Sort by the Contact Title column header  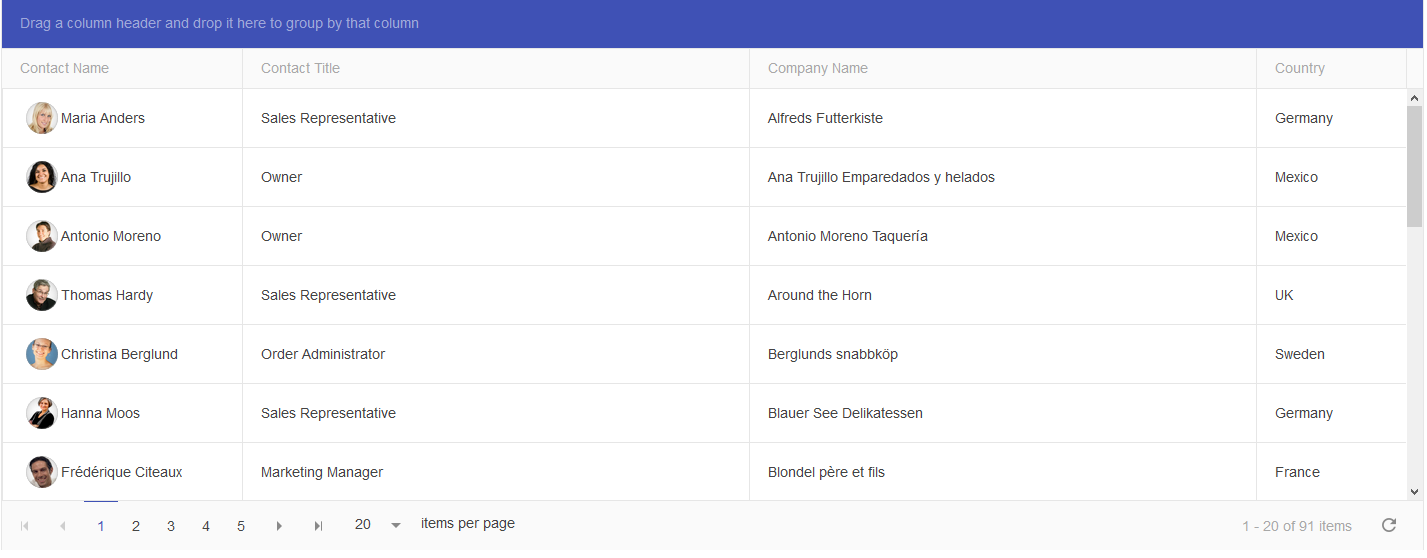[x=300, y=68]
